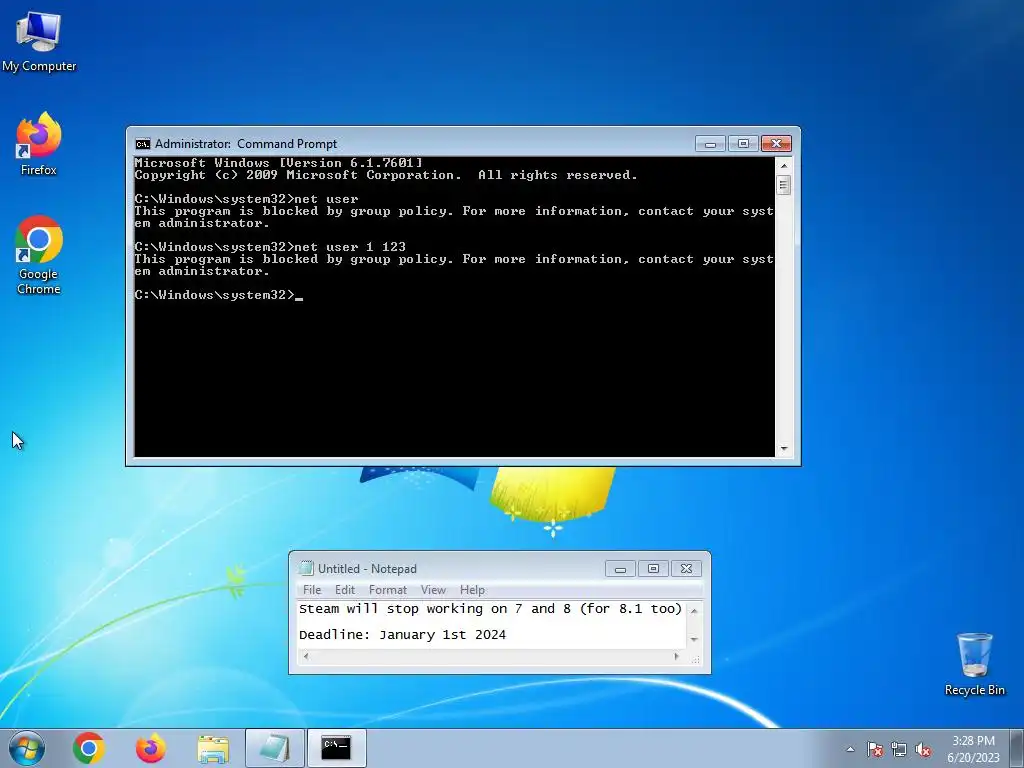1024x768 pixels.
Task: Switch to Notepad via taskbar button
Action: coord(275,748)
